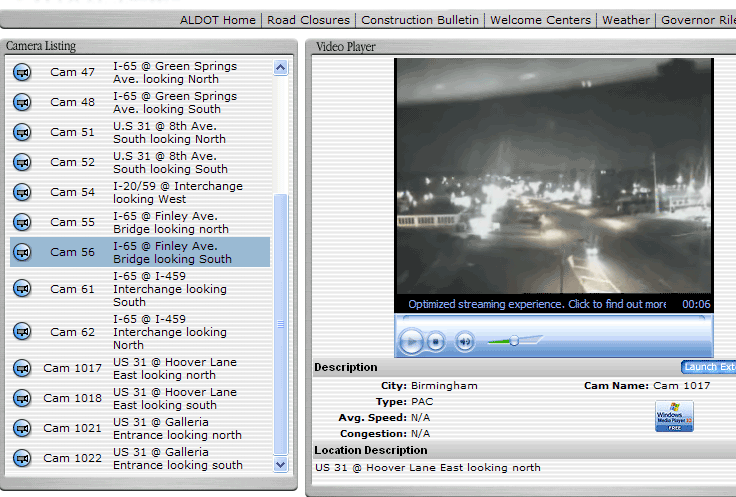Click camera list scrollbar up arrow
736x497 pixels.
point(281,68)
